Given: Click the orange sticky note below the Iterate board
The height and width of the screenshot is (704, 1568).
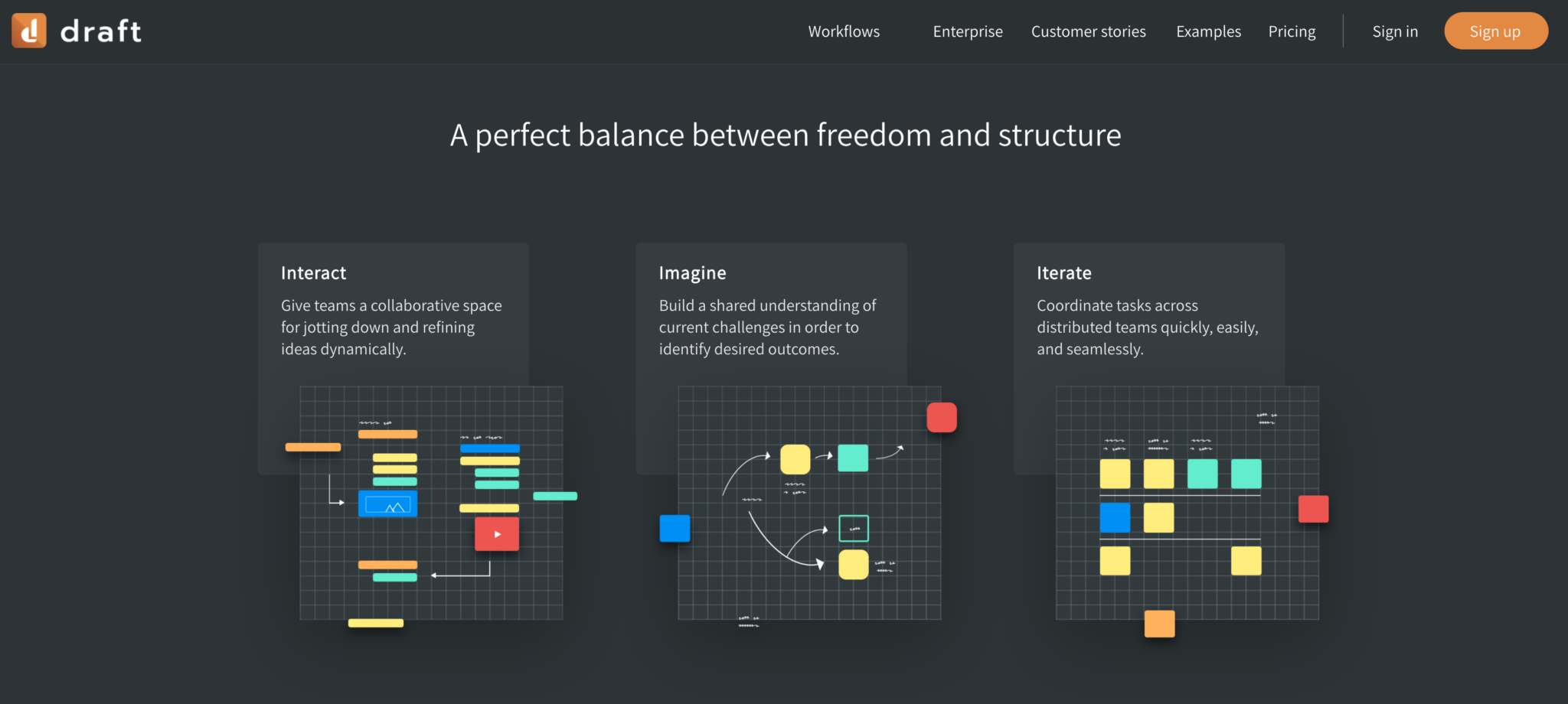Looking at the screenshot, I should [1160, 624].
